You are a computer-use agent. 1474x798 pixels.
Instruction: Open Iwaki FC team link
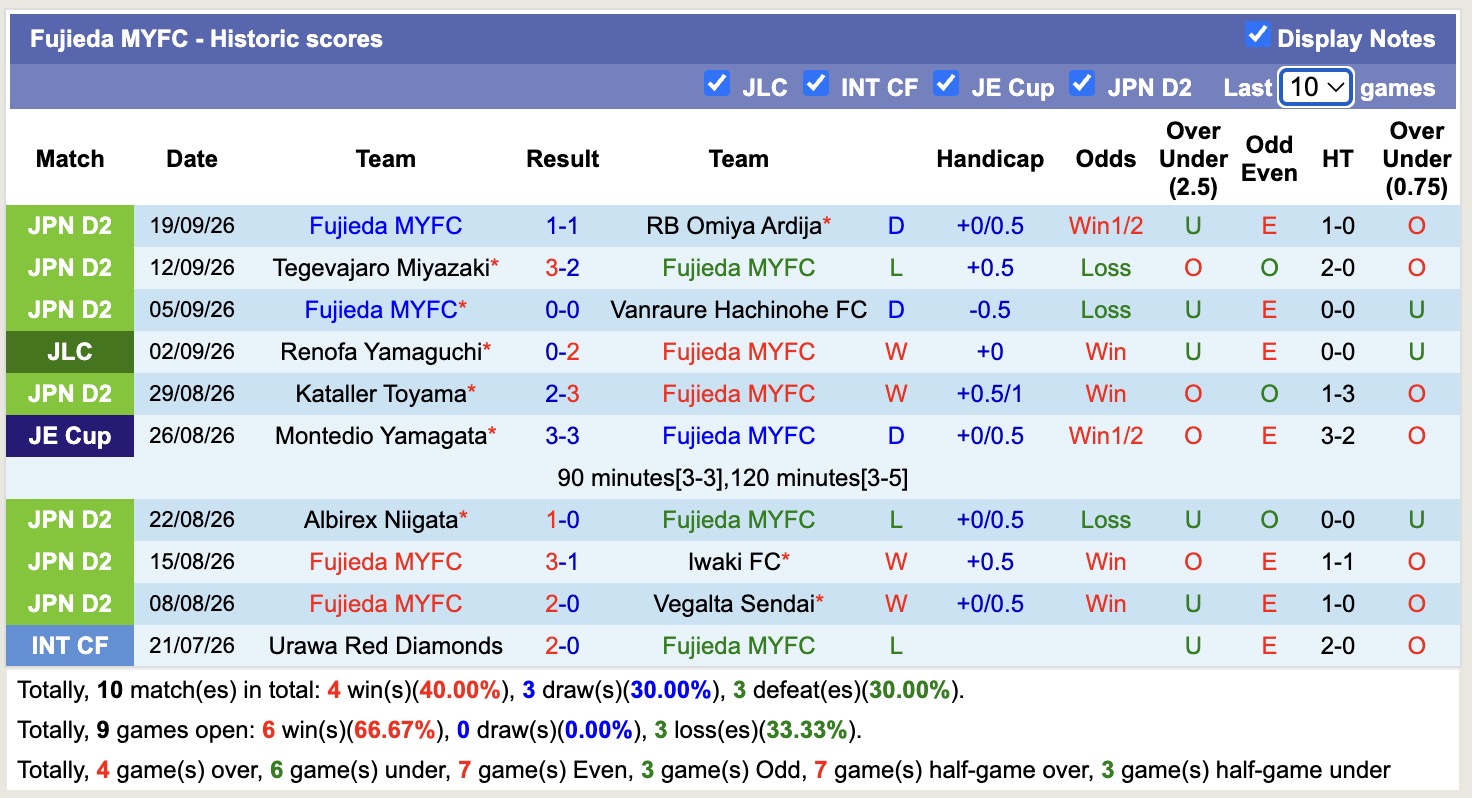pyautogui.click(x=734, y=562)
